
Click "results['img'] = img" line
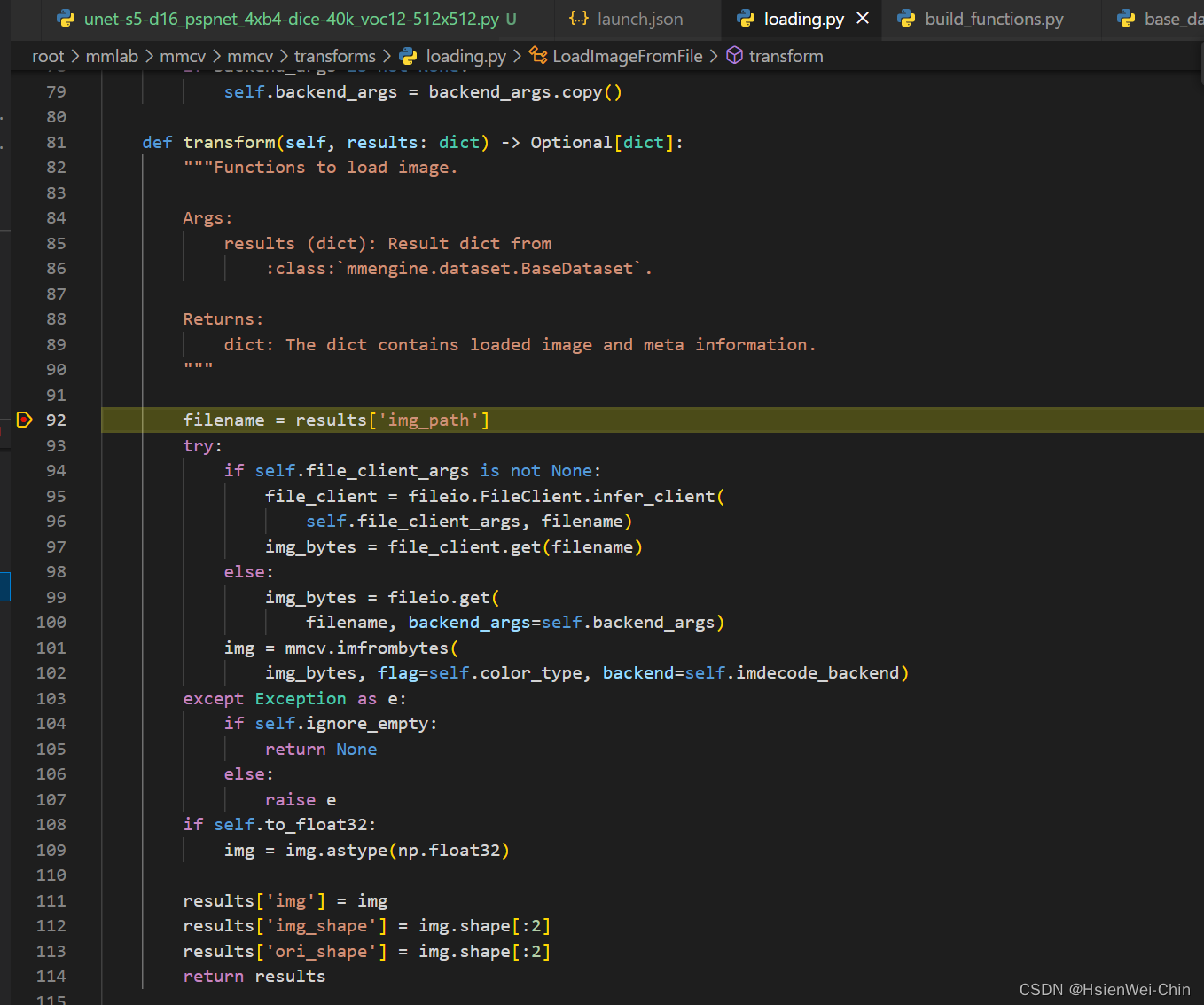click(285, 900)
